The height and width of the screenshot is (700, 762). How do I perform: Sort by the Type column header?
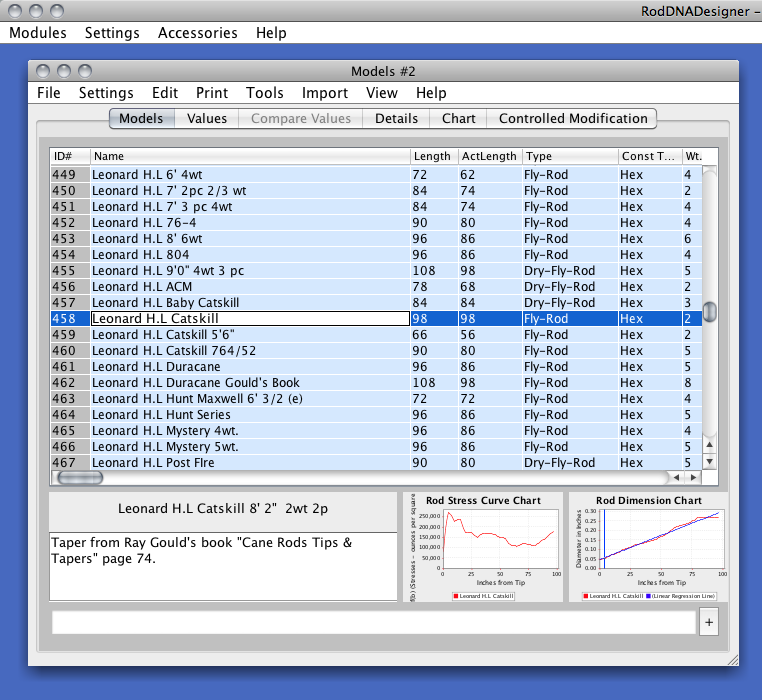click(570, 156)
